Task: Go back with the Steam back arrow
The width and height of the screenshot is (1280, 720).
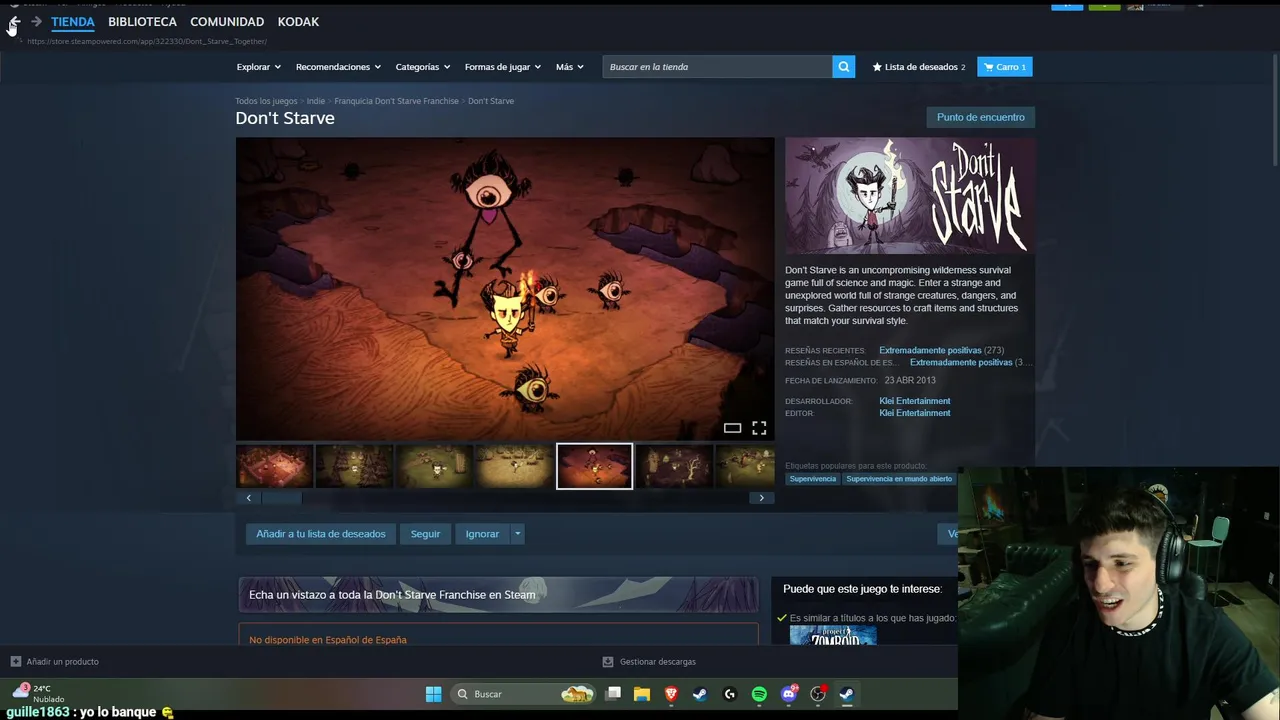Action: coord(14,21)
